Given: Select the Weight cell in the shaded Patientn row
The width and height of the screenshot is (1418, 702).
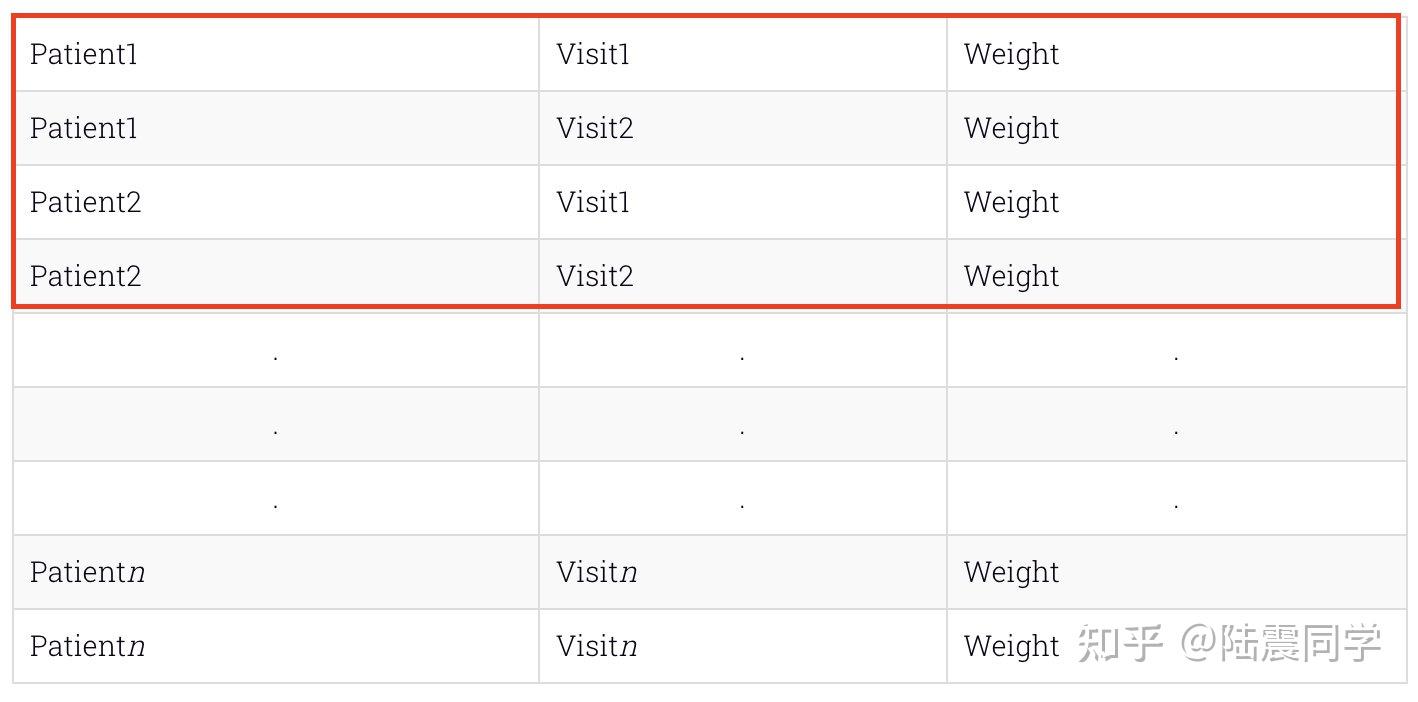Looking at the screenshot, I should (x=1011, y=572).
